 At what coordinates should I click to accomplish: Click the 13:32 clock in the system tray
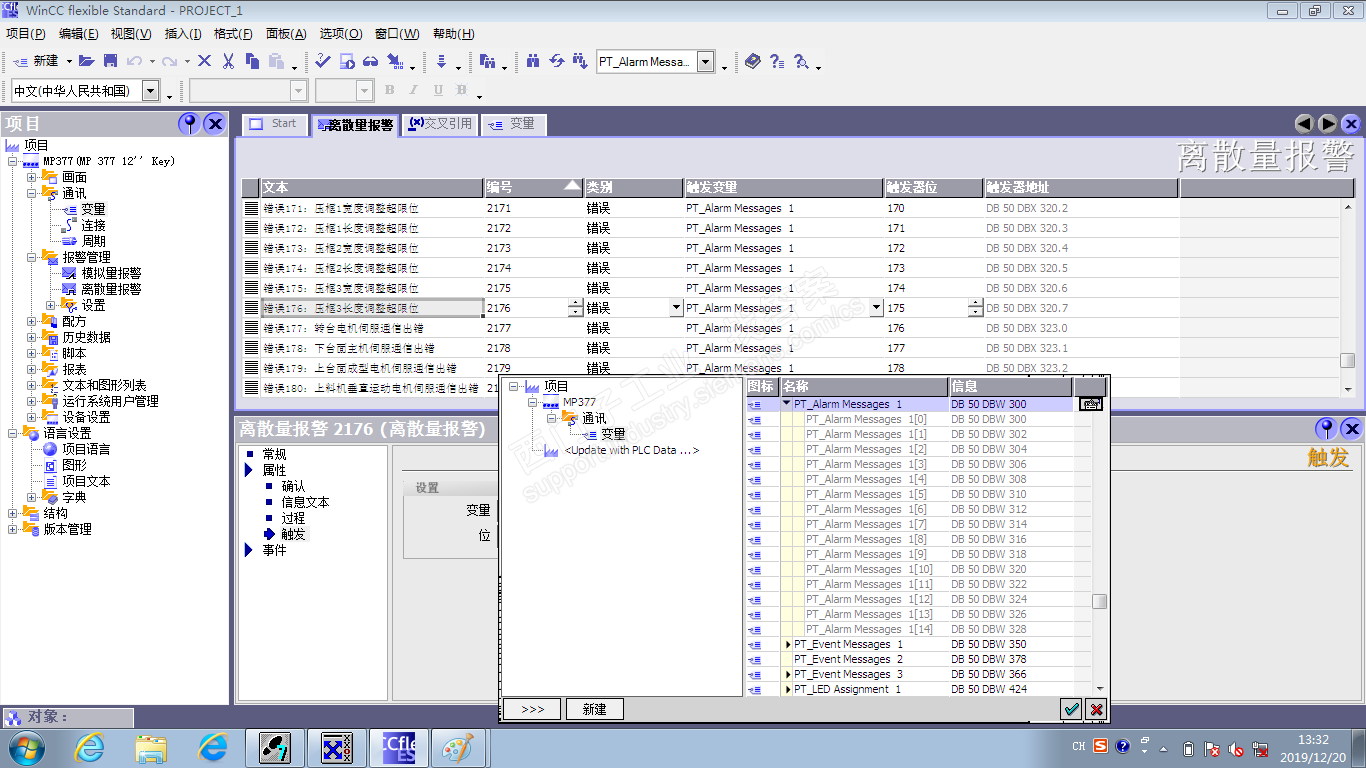(x=1314, y=740)
